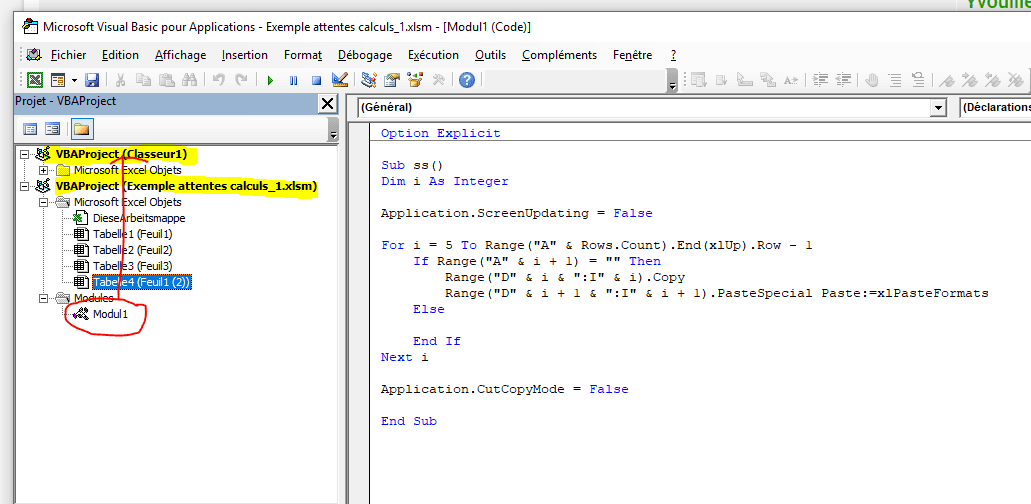This screenshot has width=1031, height=504.
Task: Click the blue Help question mark icon
Action: click(x=466, y=80)
